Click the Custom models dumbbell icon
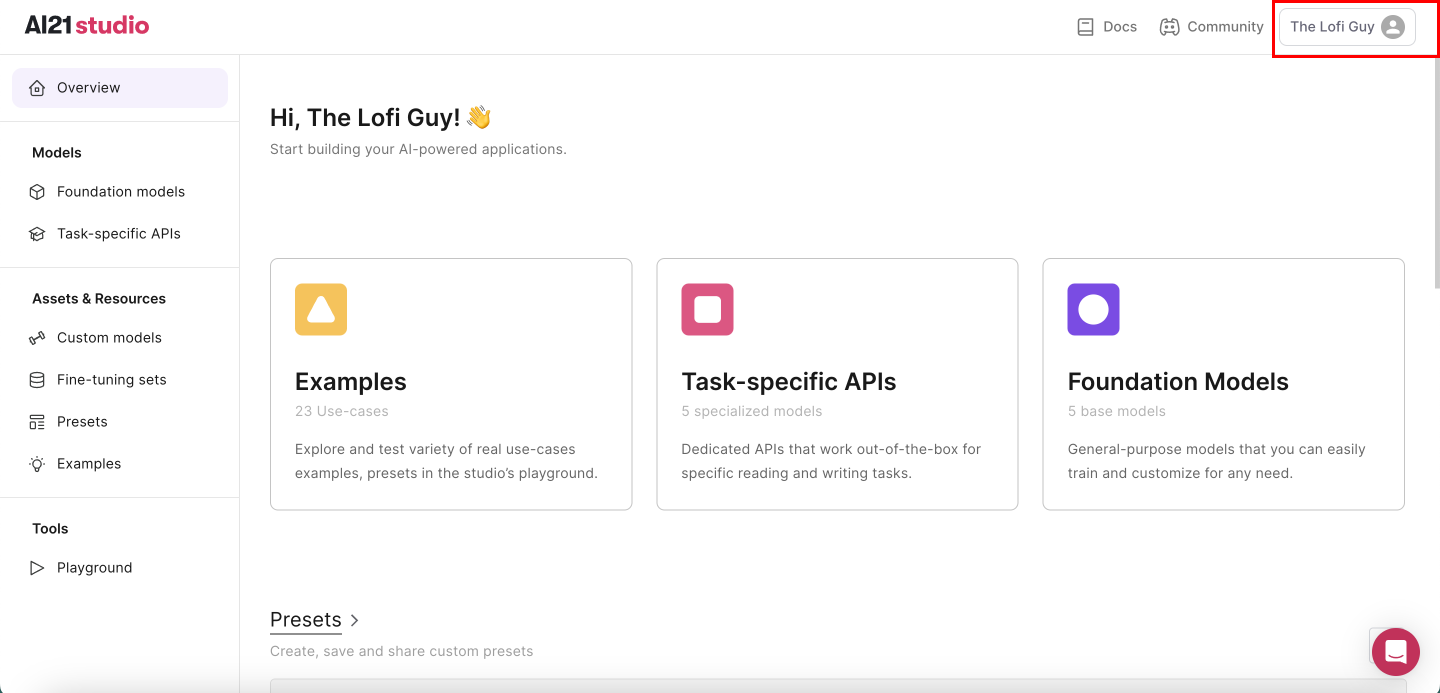This screenshot has width=1440, height=693. (x=37, y=338)
